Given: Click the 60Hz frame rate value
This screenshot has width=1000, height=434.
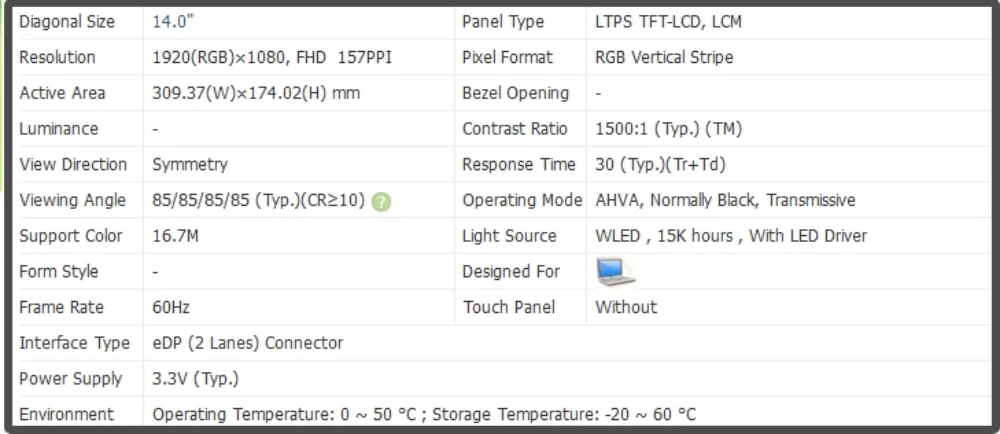Looking at the screenshot, I should (171, 307).
